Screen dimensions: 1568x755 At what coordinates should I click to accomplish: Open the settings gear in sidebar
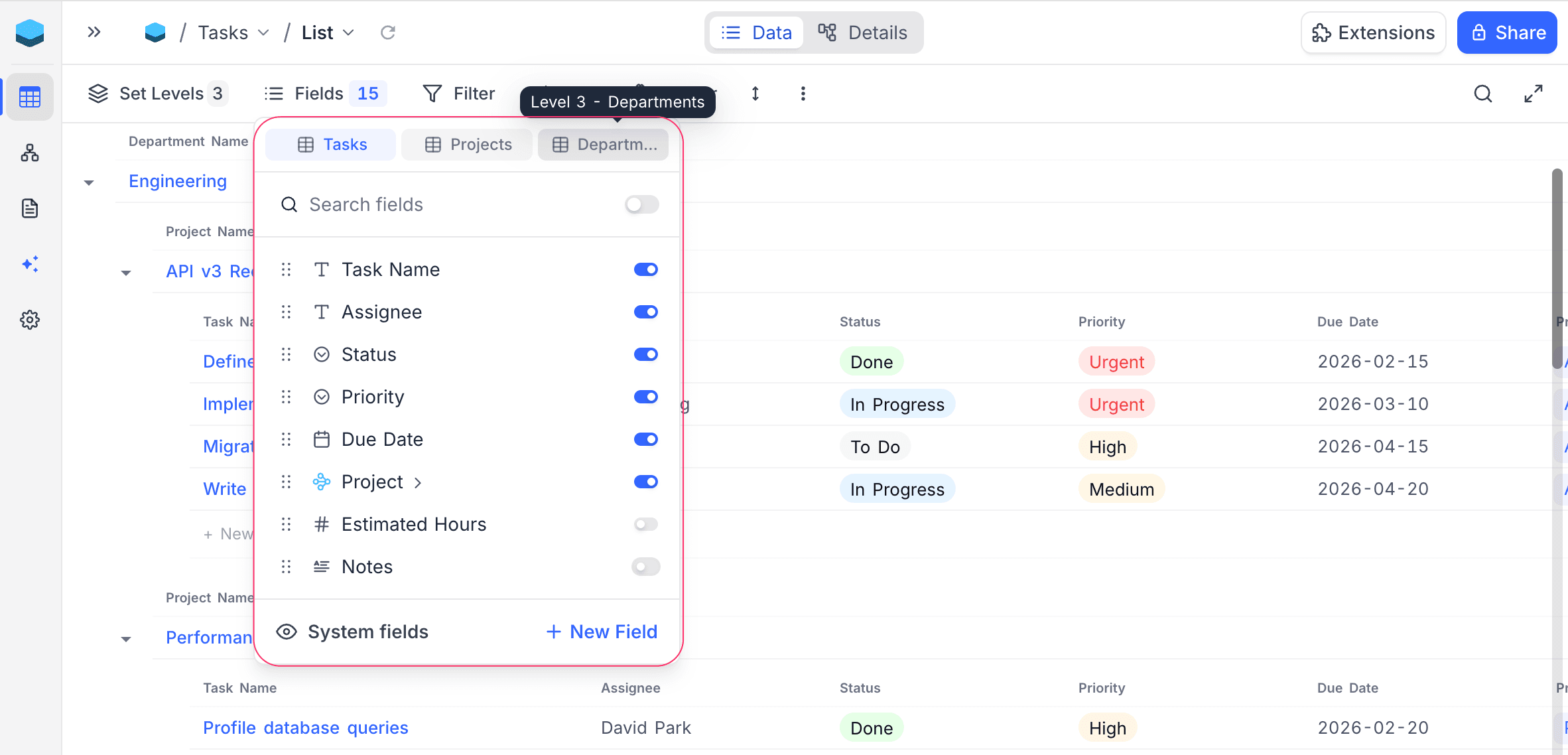(x=30, y=320)
